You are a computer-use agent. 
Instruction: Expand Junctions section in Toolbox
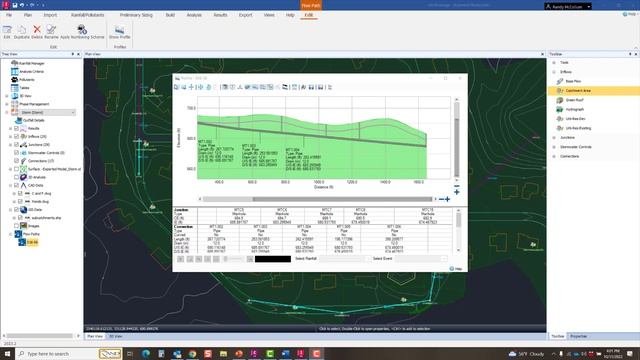(554, 138)
